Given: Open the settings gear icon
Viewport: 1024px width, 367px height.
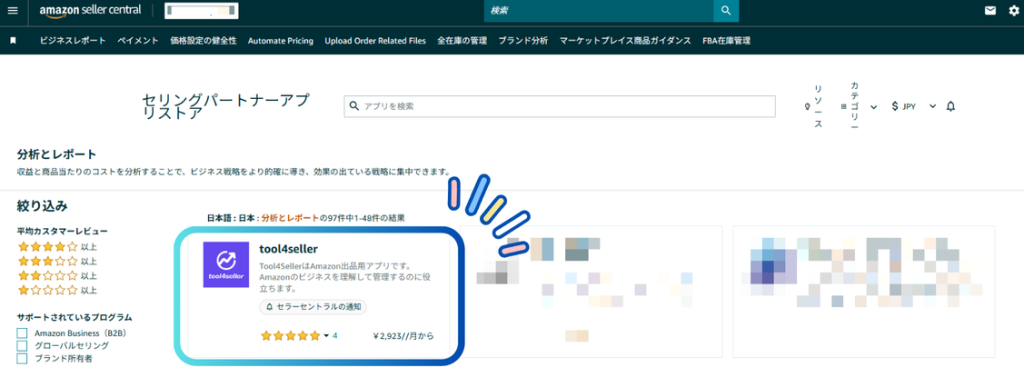Looking at the screenshot, I should (1014, 10).
